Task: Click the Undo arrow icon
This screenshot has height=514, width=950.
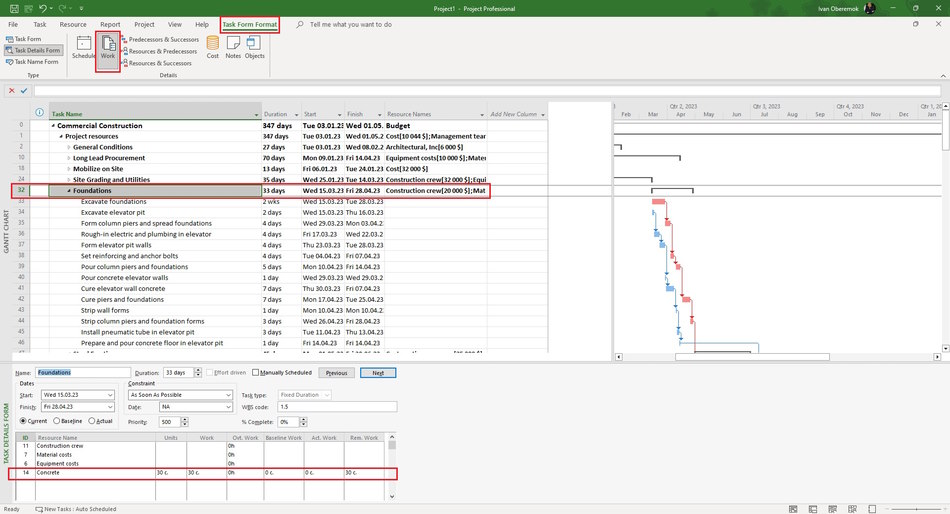Action: (42, 8)
